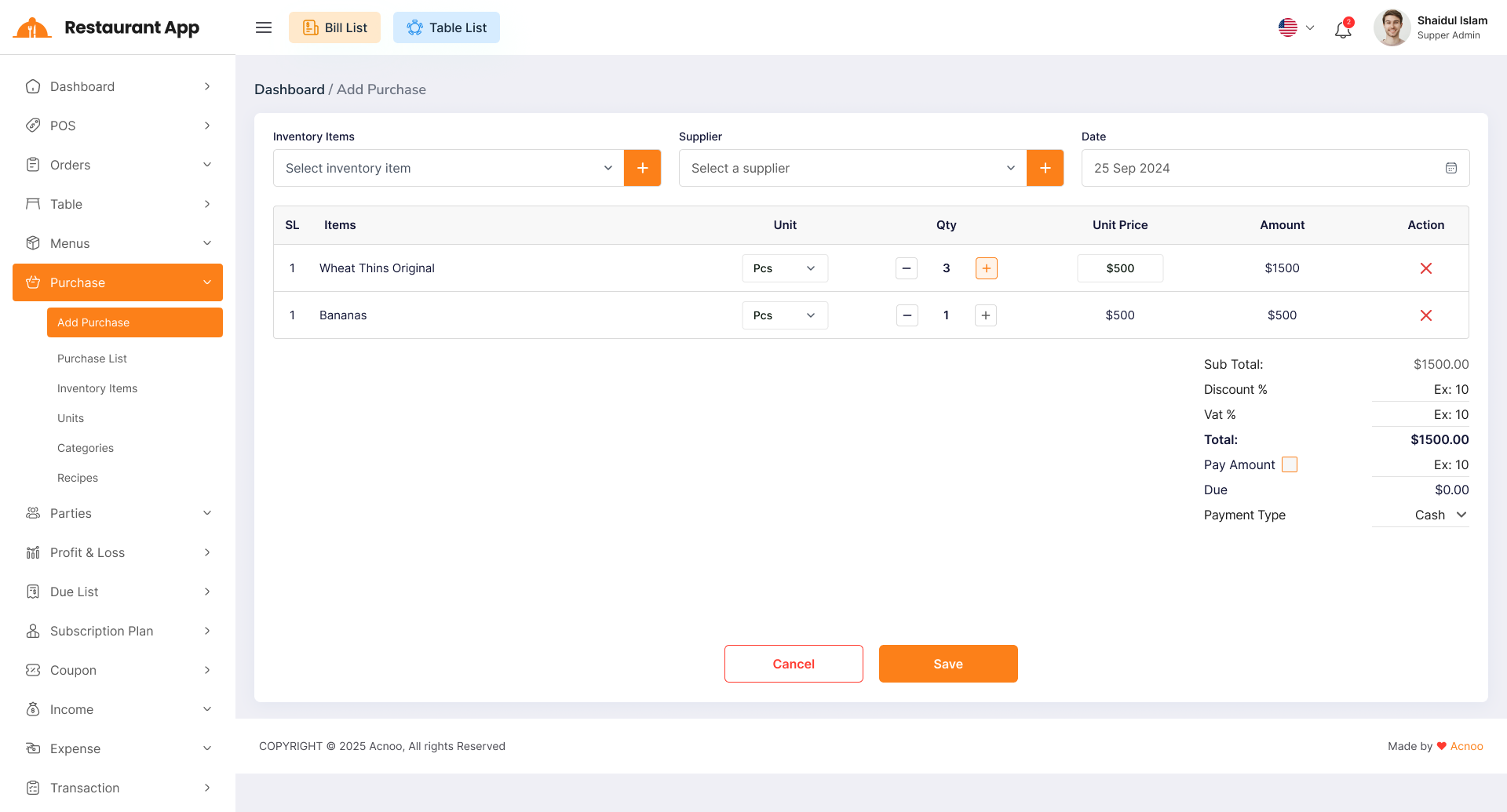Screen dimensions: 1507x812
Task: Click the Save button
Action: tap(947, 664)
